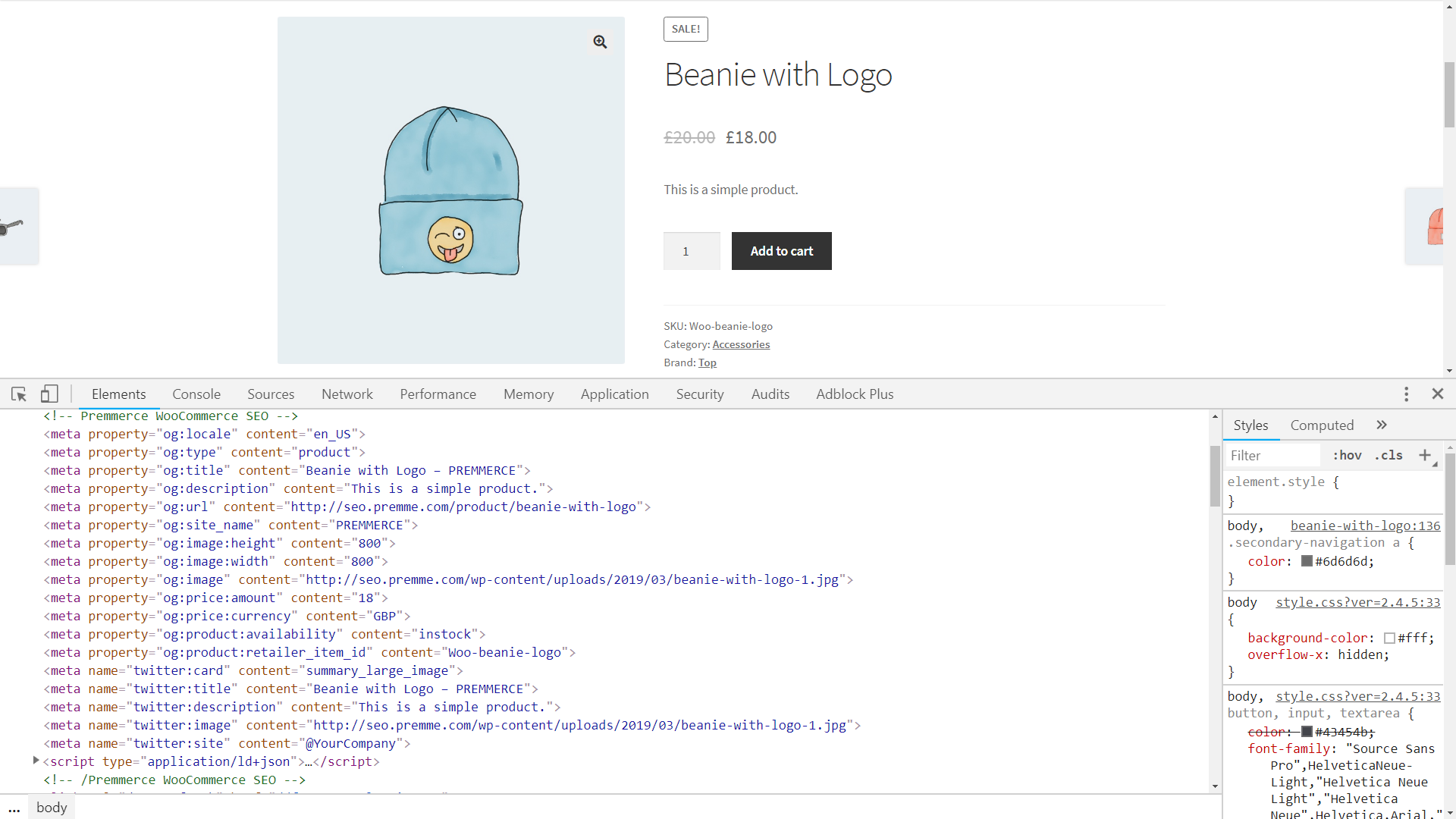Select the og:product:availability meta row
Screen dimensions: 1456x819
click(x=265, y=635)
